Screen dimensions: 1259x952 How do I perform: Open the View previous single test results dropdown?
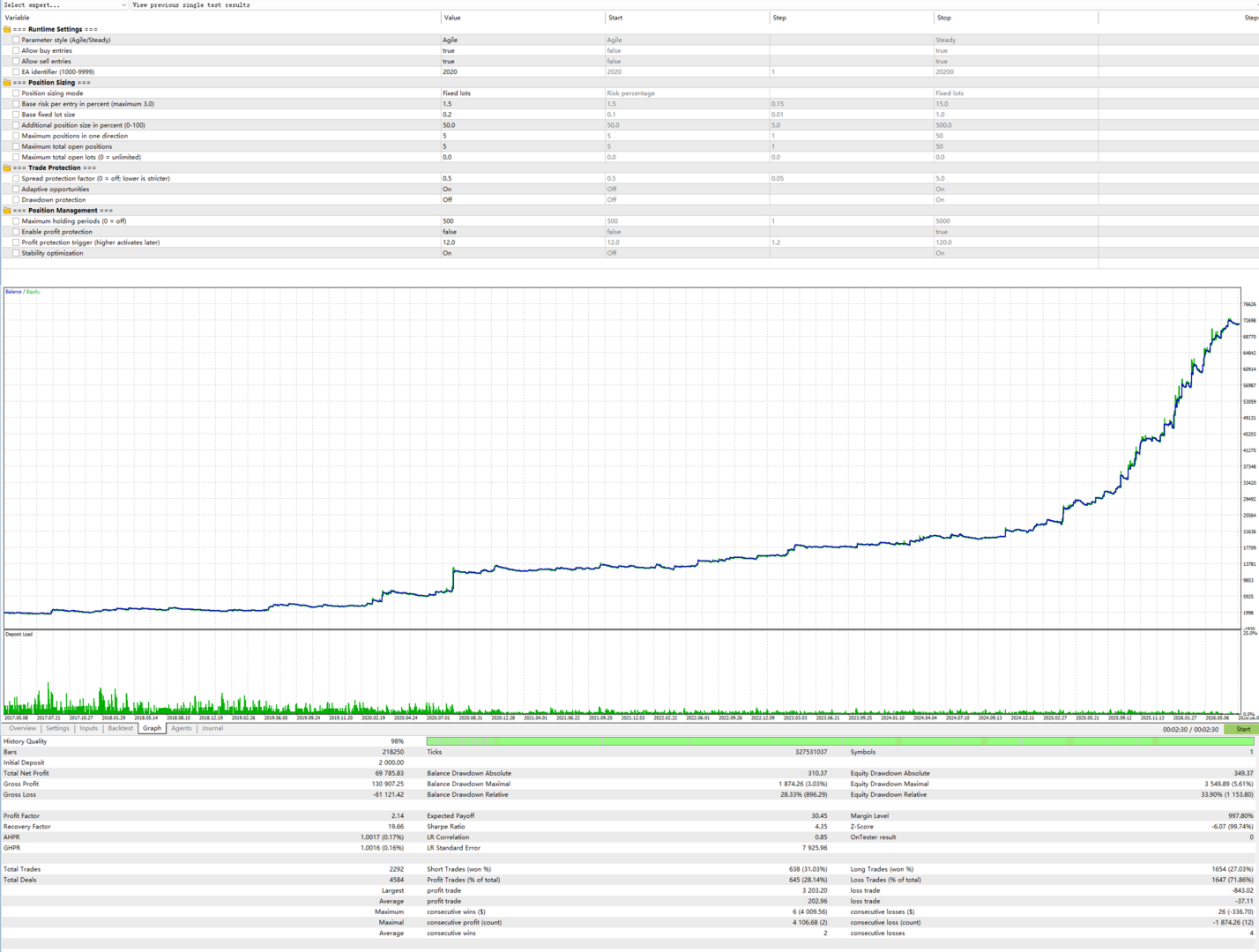(695, 5)
